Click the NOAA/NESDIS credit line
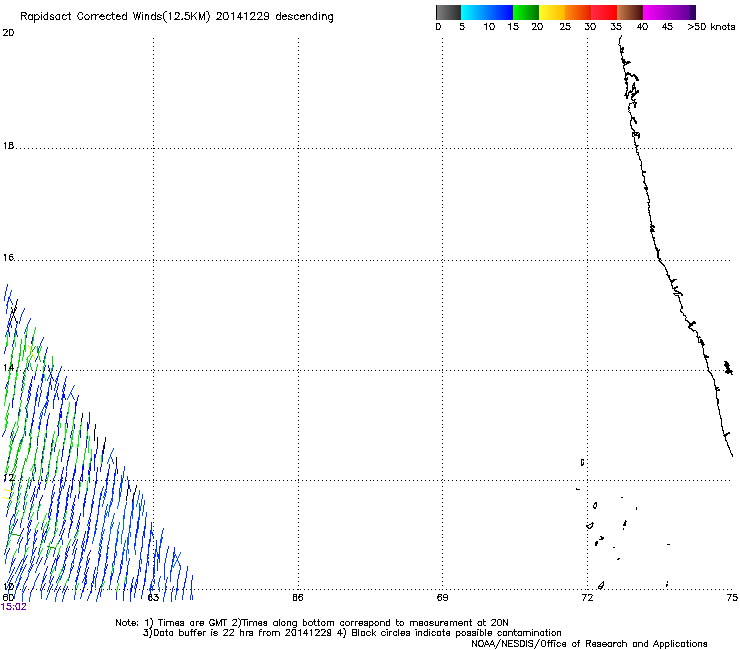 point(589,644)
